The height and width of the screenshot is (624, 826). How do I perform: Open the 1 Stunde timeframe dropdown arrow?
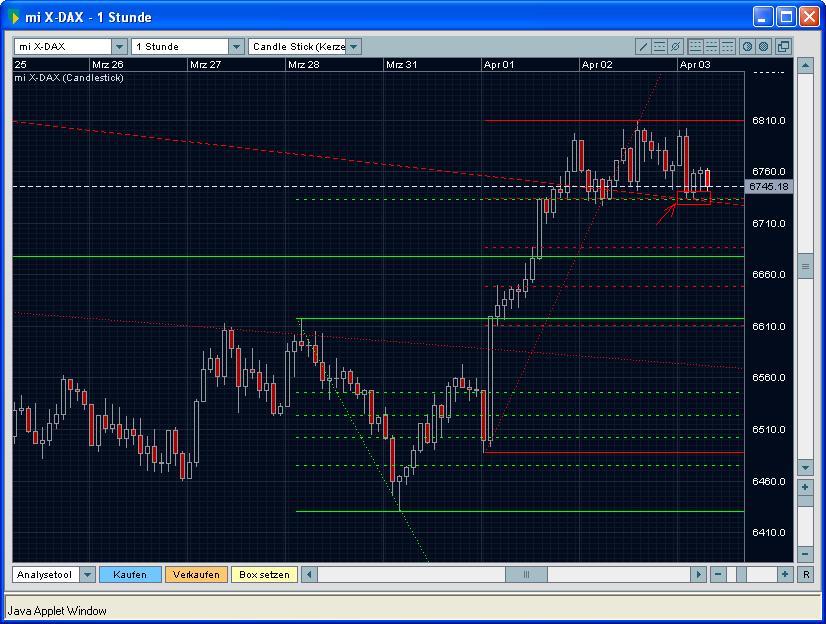pos(237,46)
